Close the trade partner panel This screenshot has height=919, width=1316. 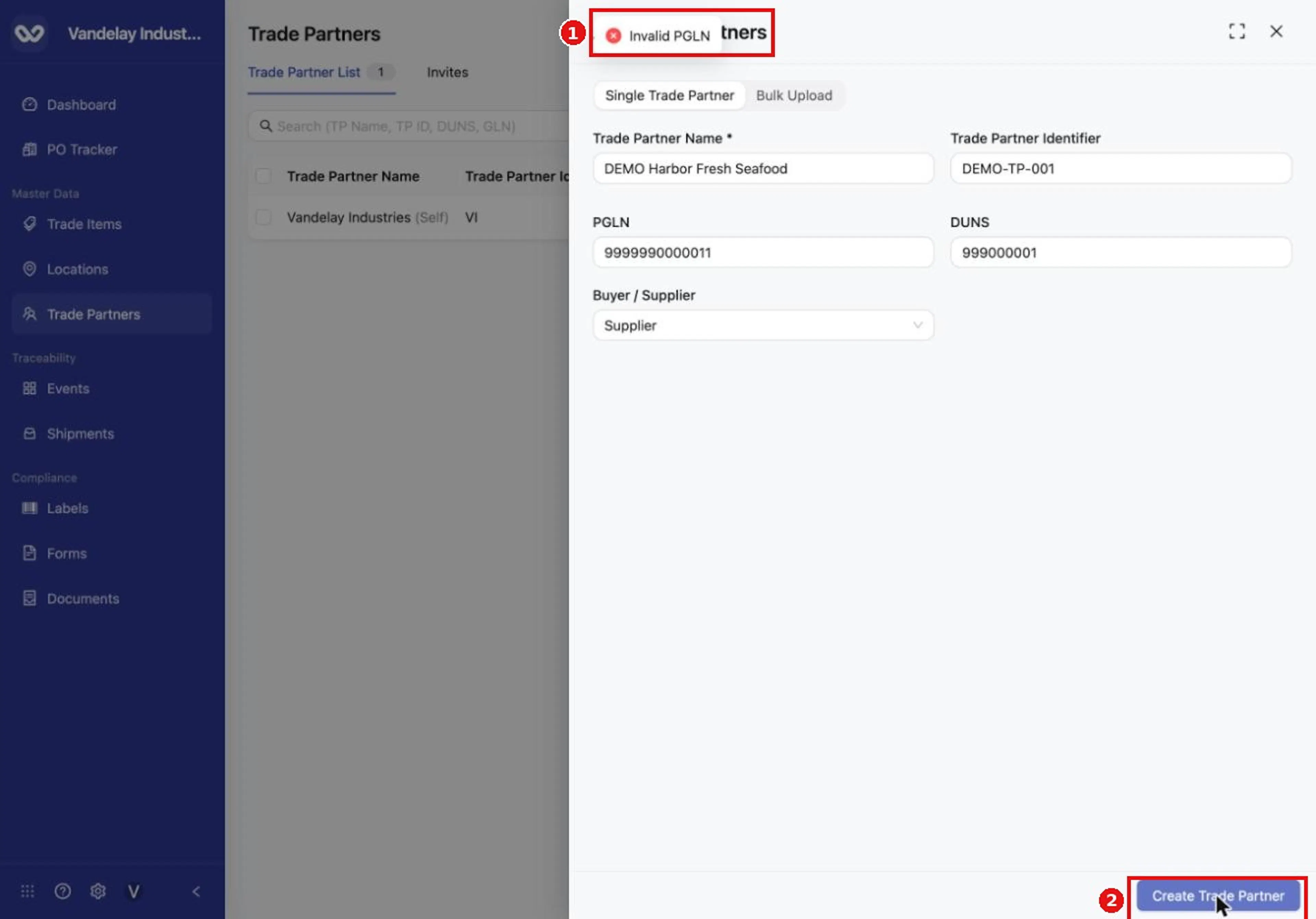(1276, 32)
